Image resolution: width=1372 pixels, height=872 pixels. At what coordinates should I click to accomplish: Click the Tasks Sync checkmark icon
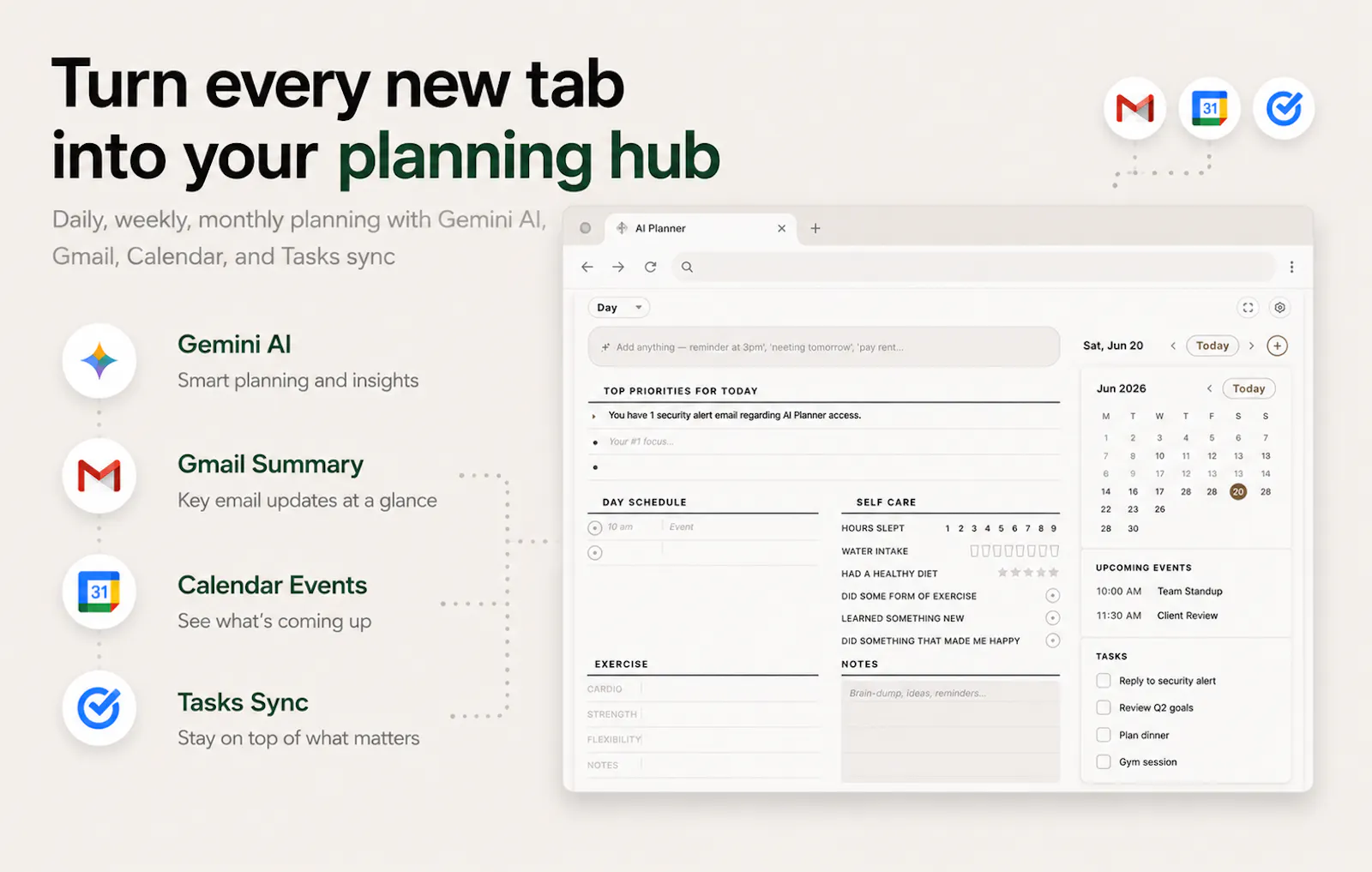tap(99, 708)
